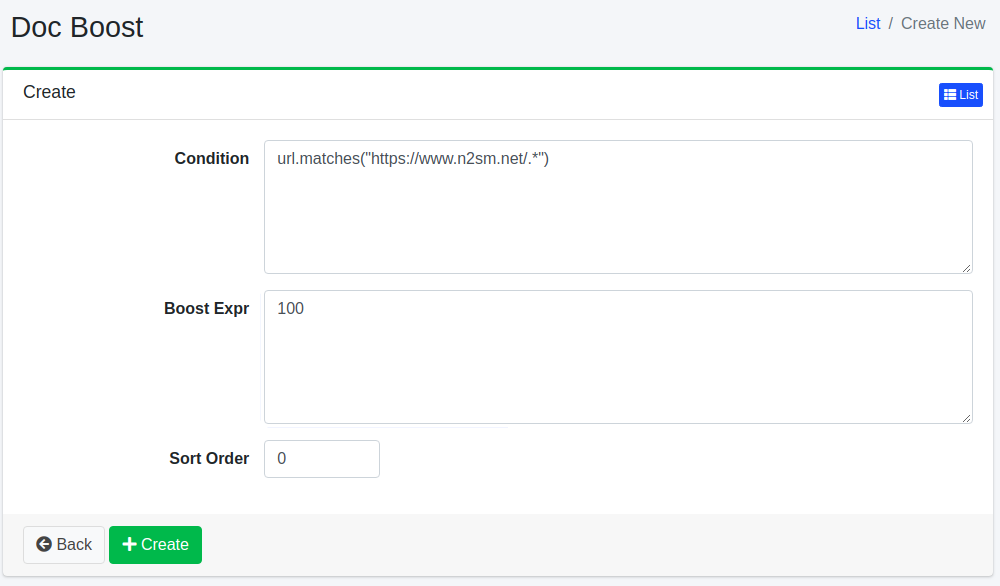Image resolution: width=1000 pixels, height=586 pixels.
Task: Click the Condition textarea resize handle
Action: tap(966, 267)
